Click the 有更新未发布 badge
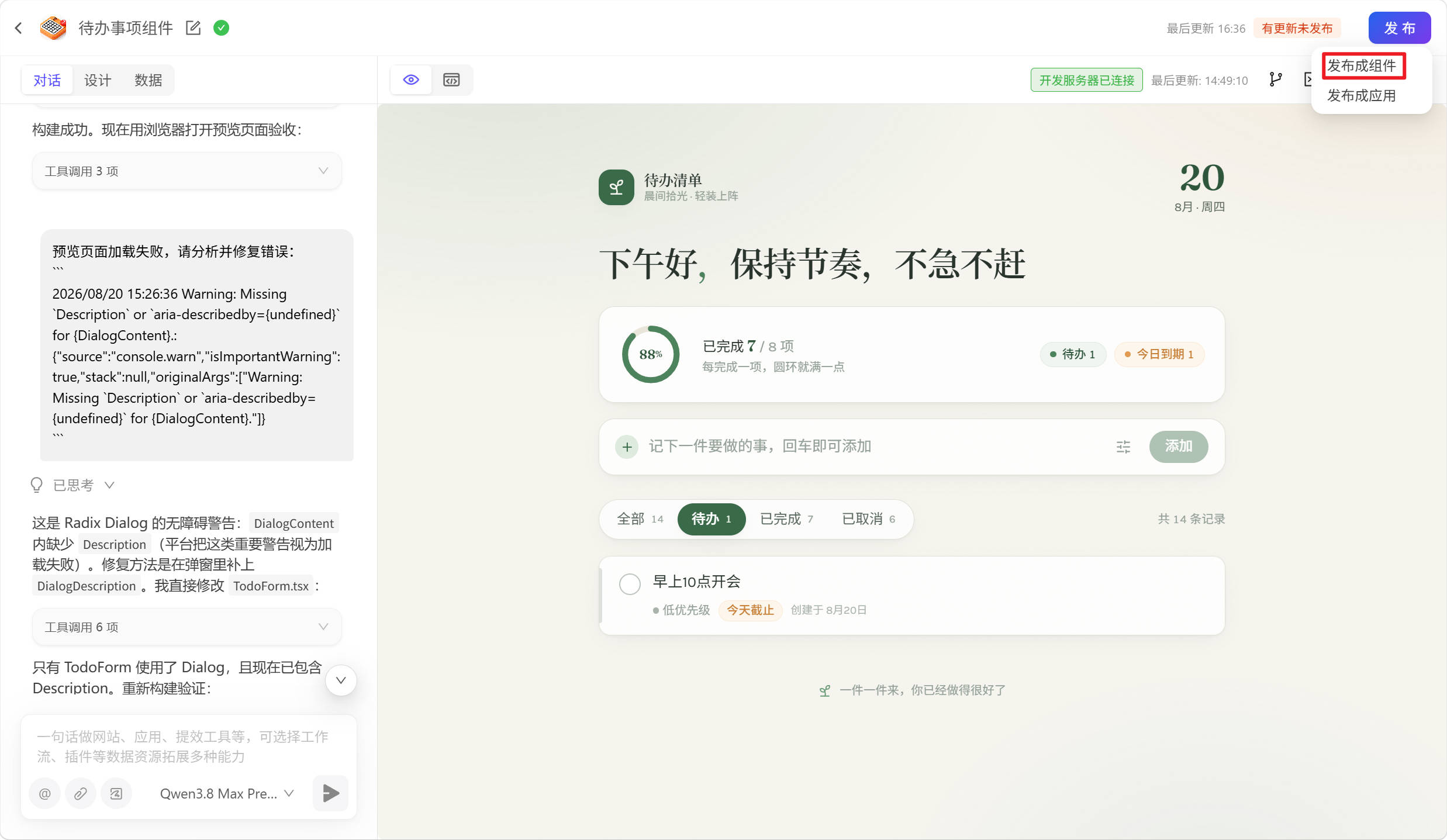Screen dimensions: 1447x840 click(1297, 28)
